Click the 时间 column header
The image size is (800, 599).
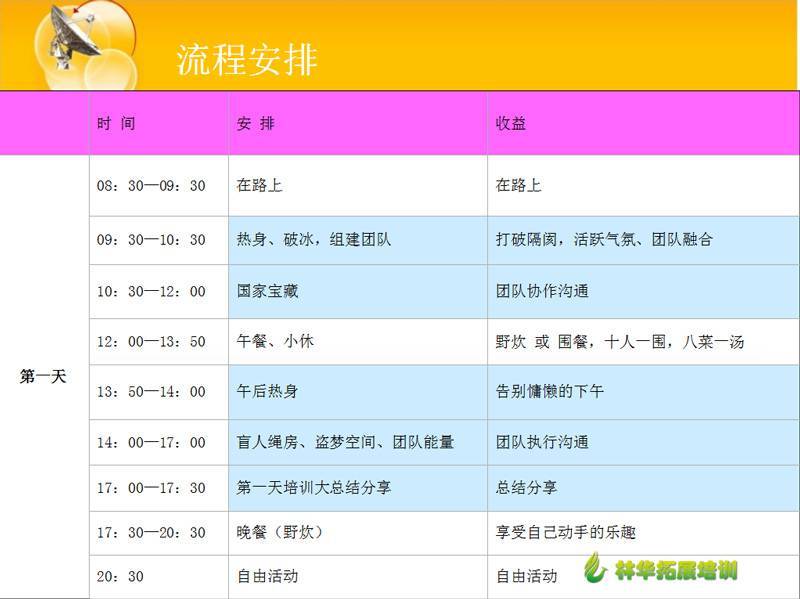click(159, 123)
